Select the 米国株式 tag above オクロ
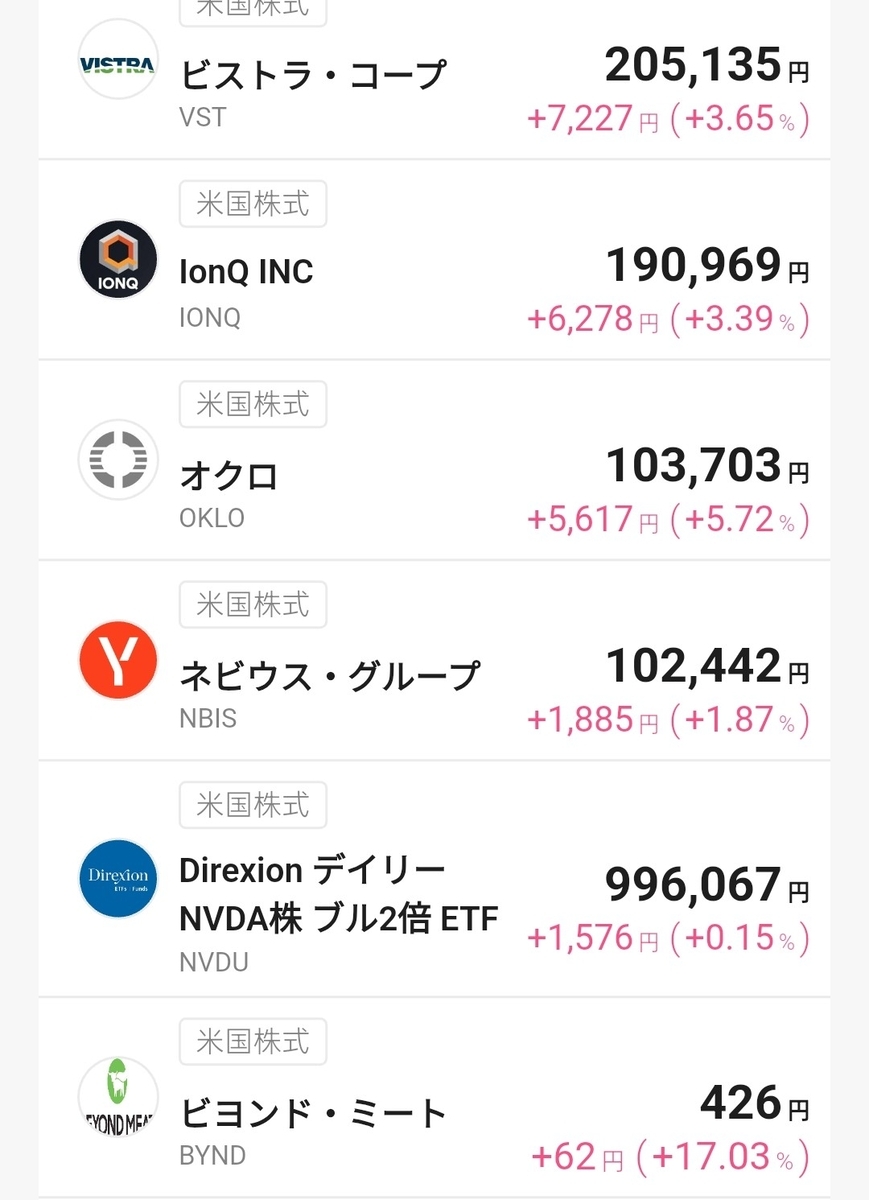This screenshot has width=869, height=1200. click(253, 405)
